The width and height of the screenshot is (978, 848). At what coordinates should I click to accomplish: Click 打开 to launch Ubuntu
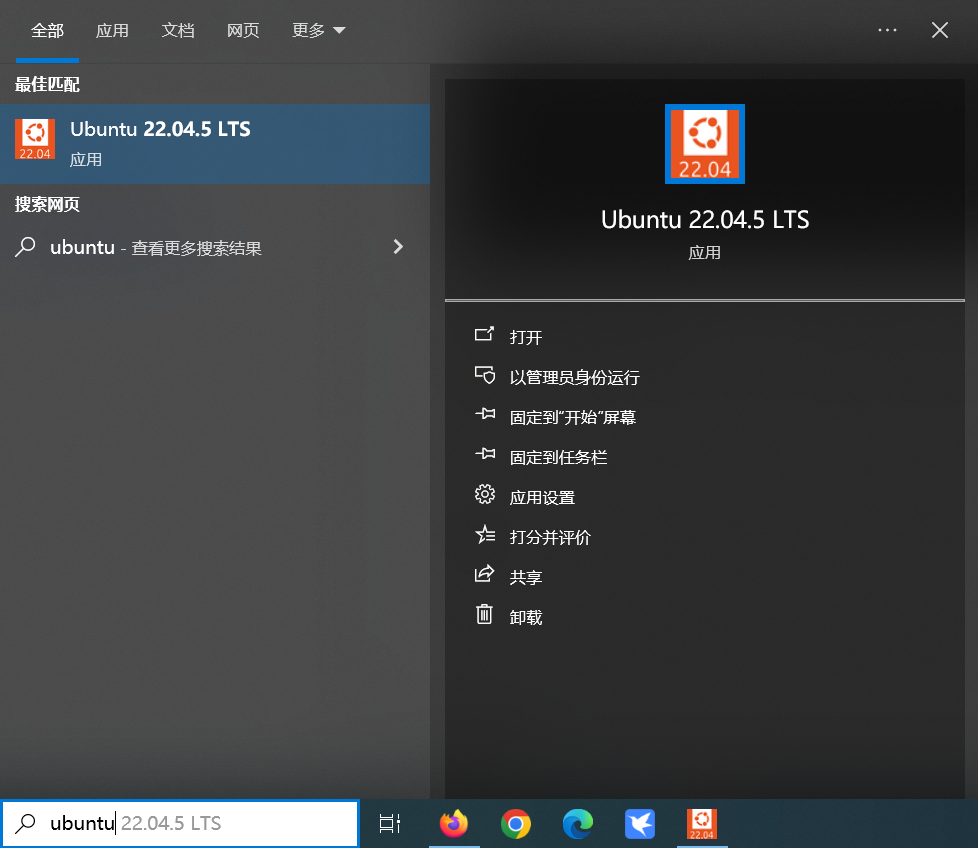point(525,337)
